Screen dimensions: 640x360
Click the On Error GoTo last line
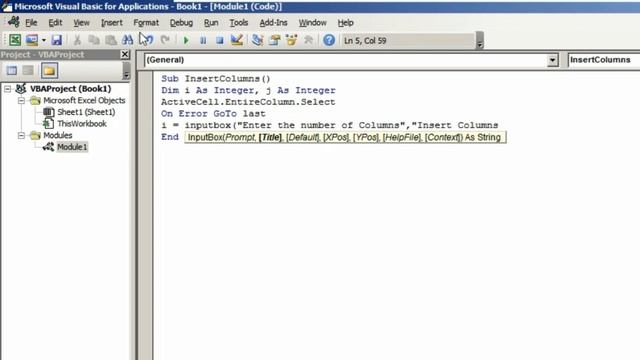pos(213,113)
